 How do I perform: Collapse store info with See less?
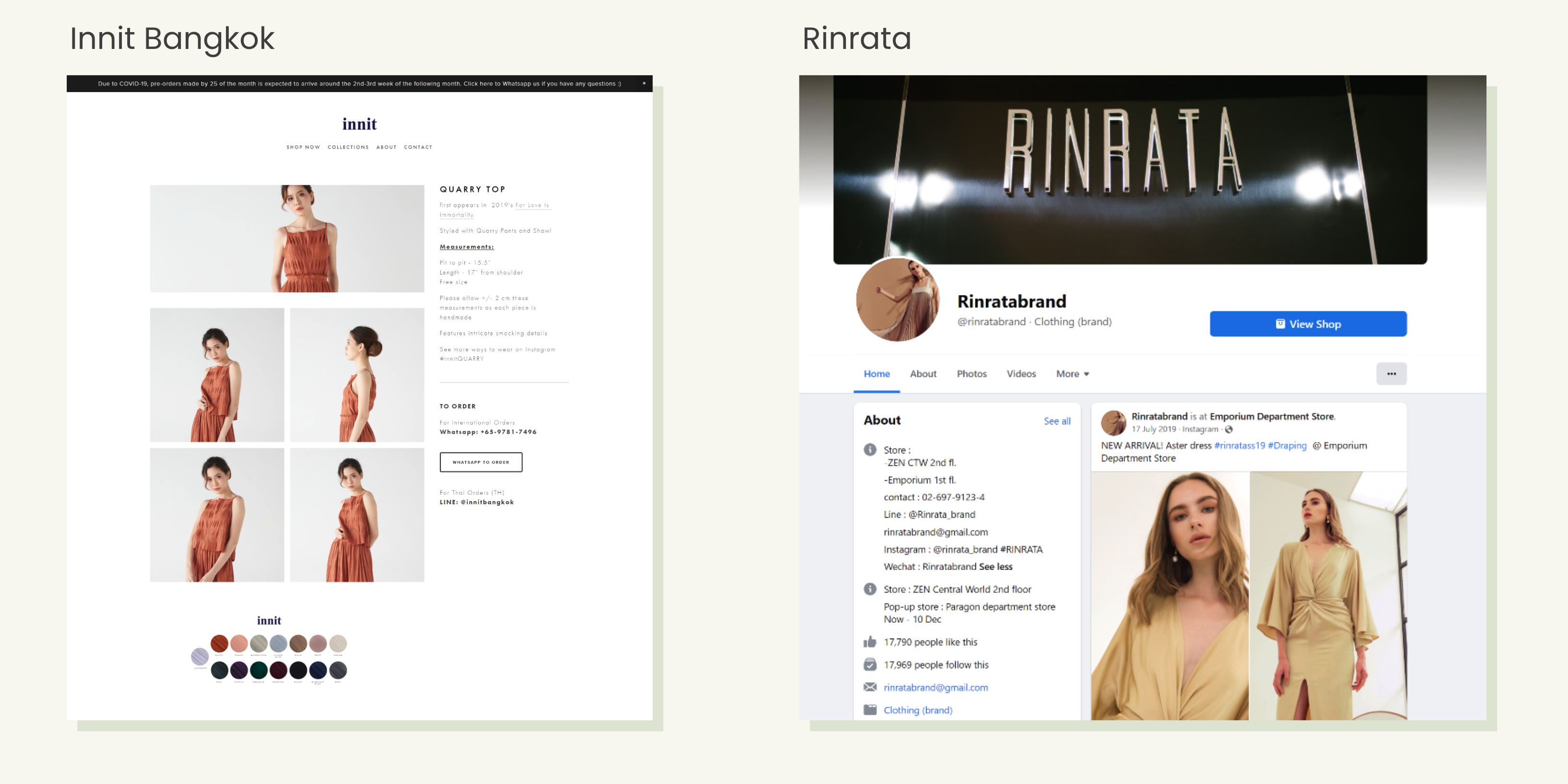coord(996,567)
